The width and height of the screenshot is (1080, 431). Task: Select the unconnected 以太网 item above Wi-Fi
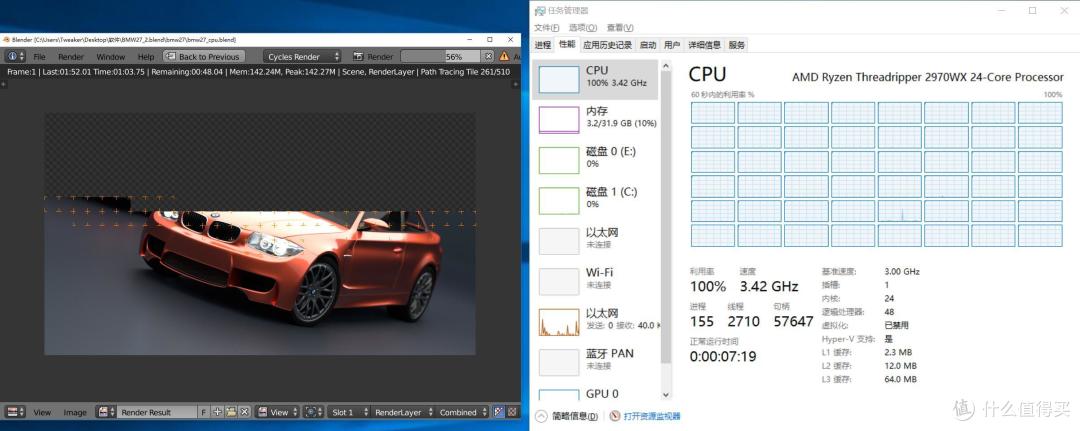tap(595, 240)
